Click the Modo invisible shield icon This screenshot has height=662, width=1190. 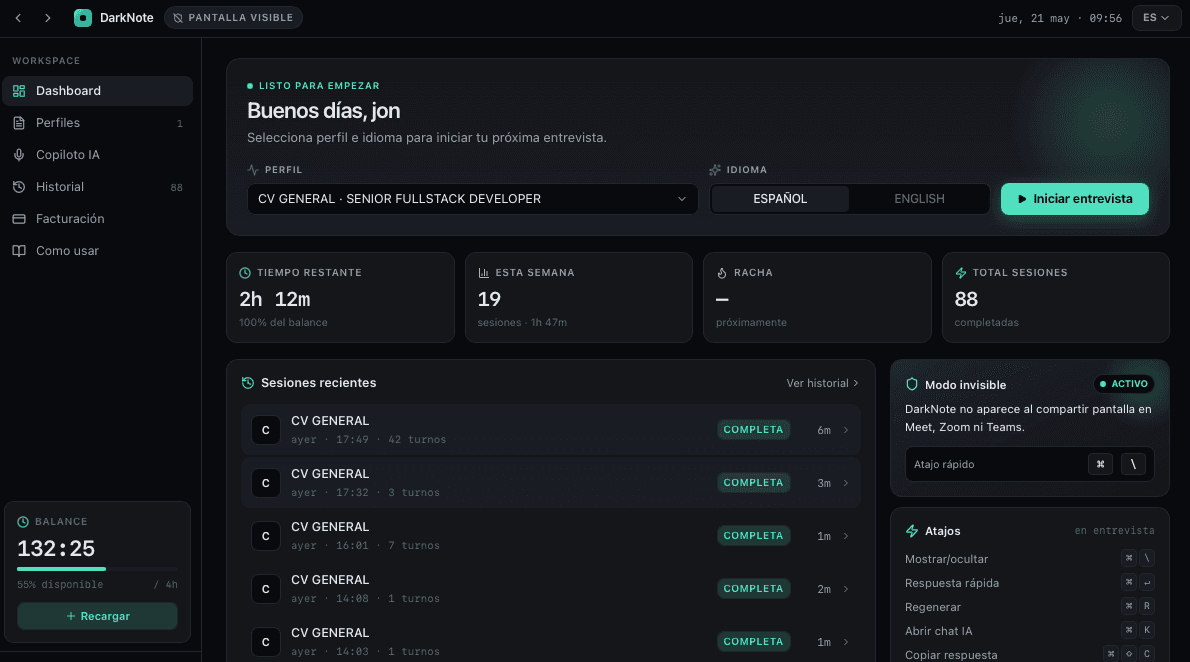(x=911, y=385)
